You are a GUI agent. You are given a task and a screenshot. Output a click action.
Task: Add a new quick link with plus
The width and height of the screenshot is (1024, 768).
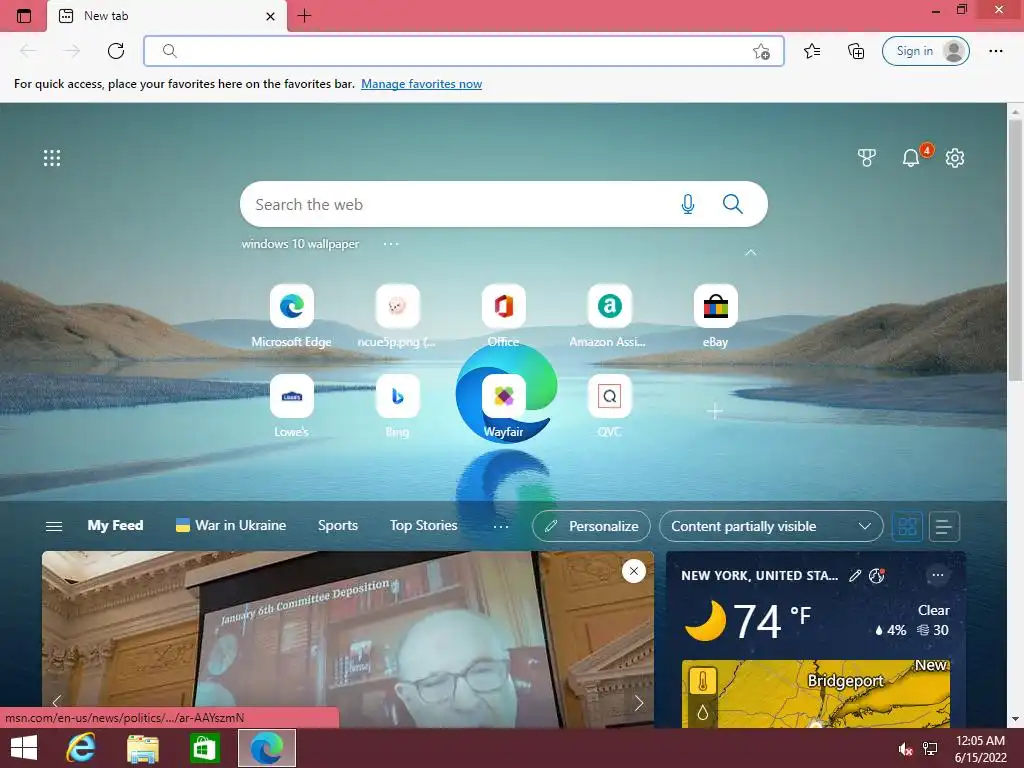point(715,411)
